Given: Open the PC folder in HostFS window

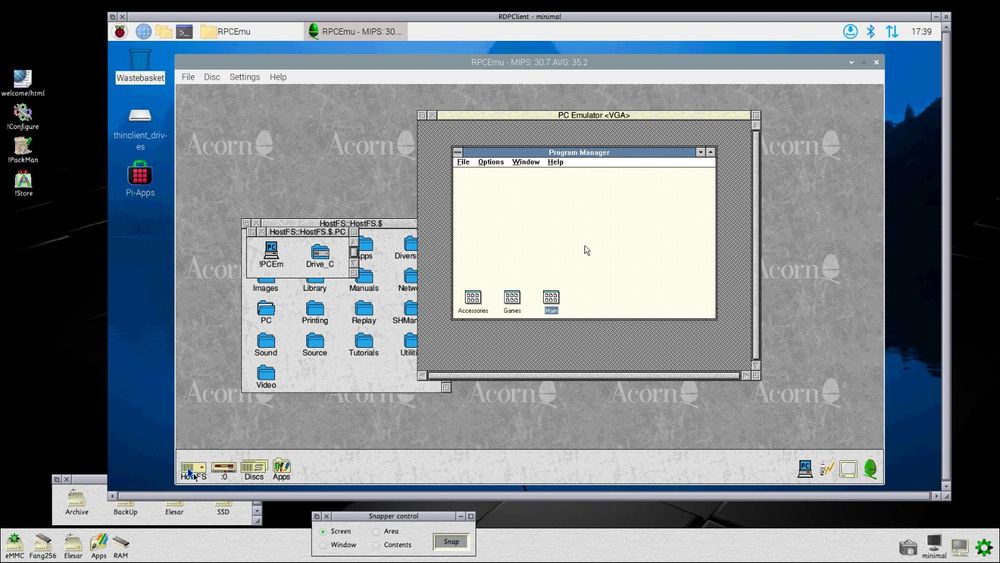Looking at the screenshot, I should (x=266, y=312).
